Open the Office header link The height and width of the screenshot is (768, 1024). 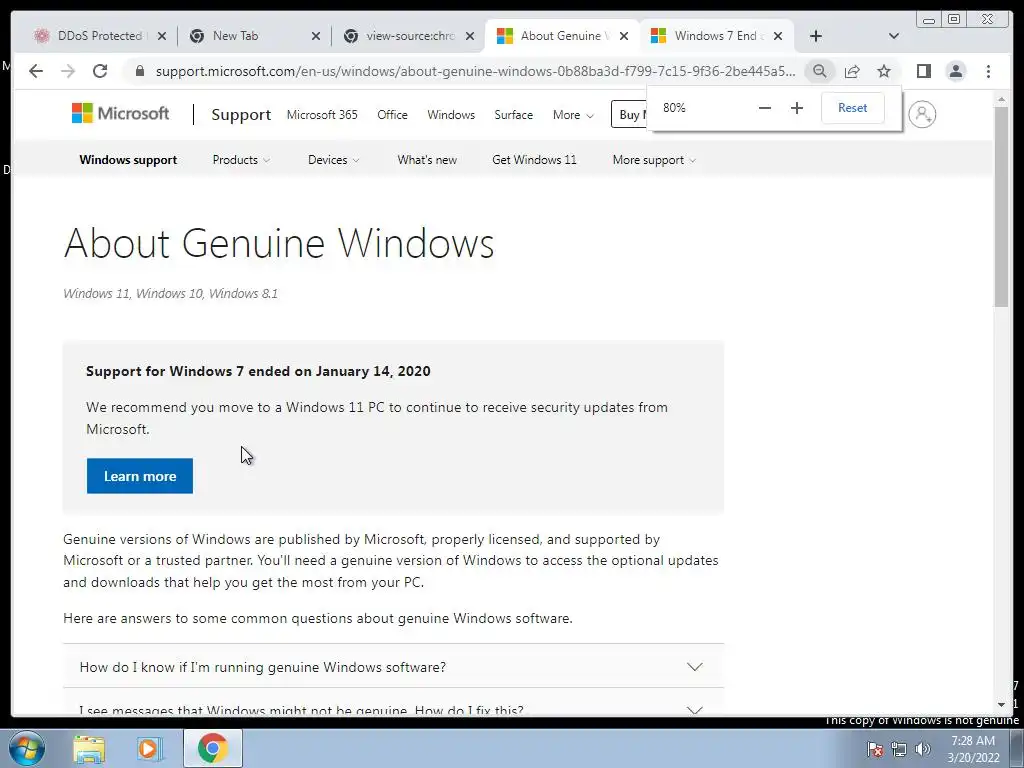pyautogui.click(x=392, y=115)
